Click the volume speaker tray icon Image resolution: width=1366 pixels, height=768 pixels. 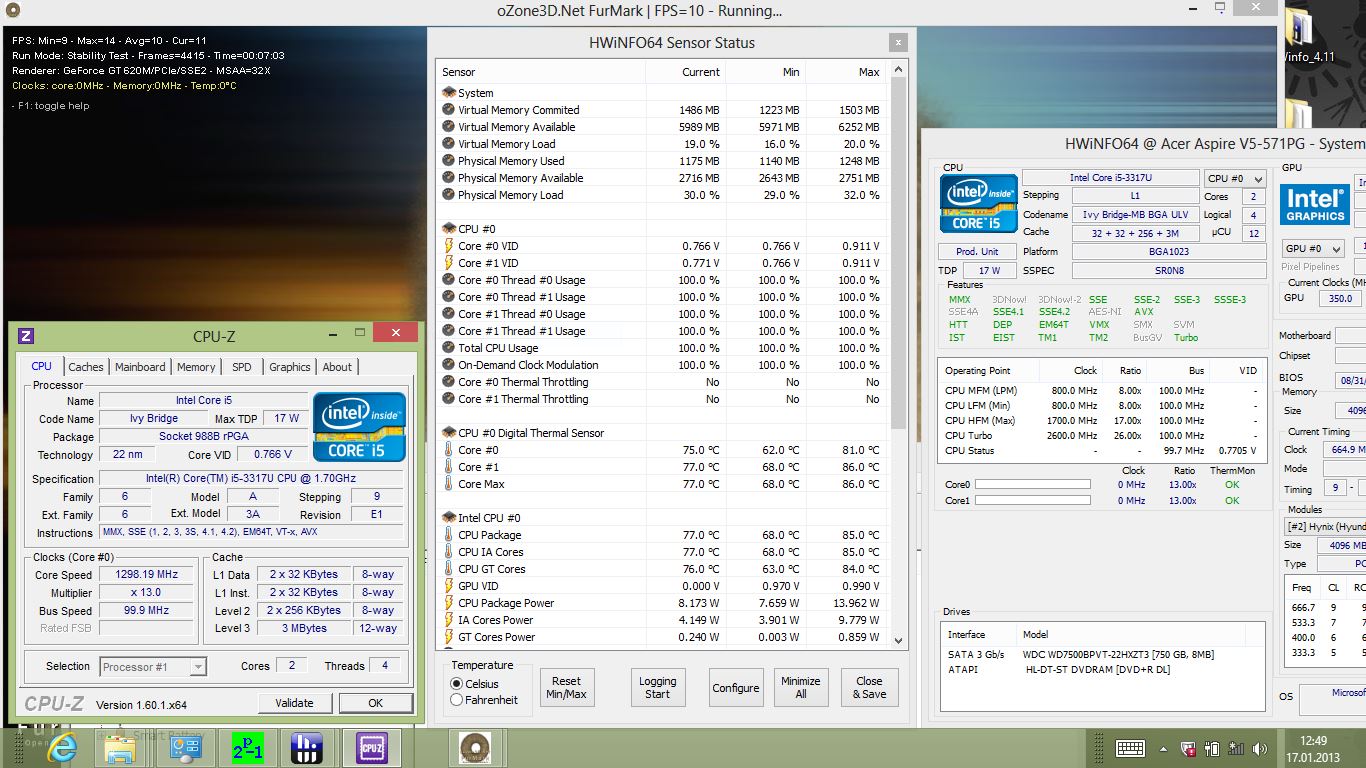[x=1260, y=748]
